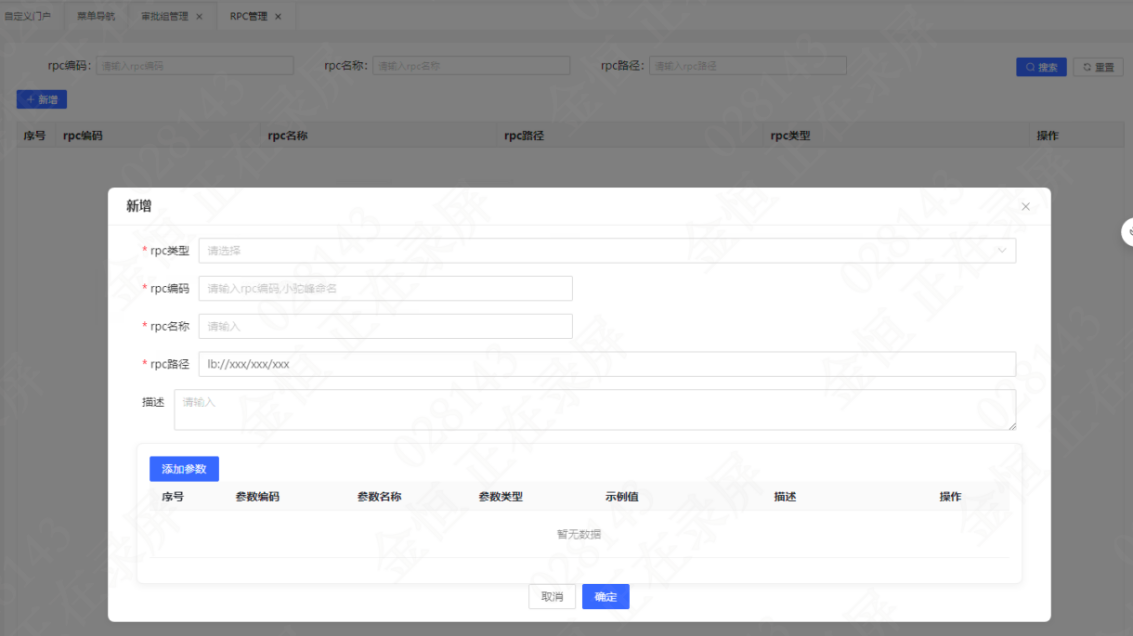Screen dimensions: 1133x636
Task: Click the 参数编码 column header
Action: click(257, 497)
